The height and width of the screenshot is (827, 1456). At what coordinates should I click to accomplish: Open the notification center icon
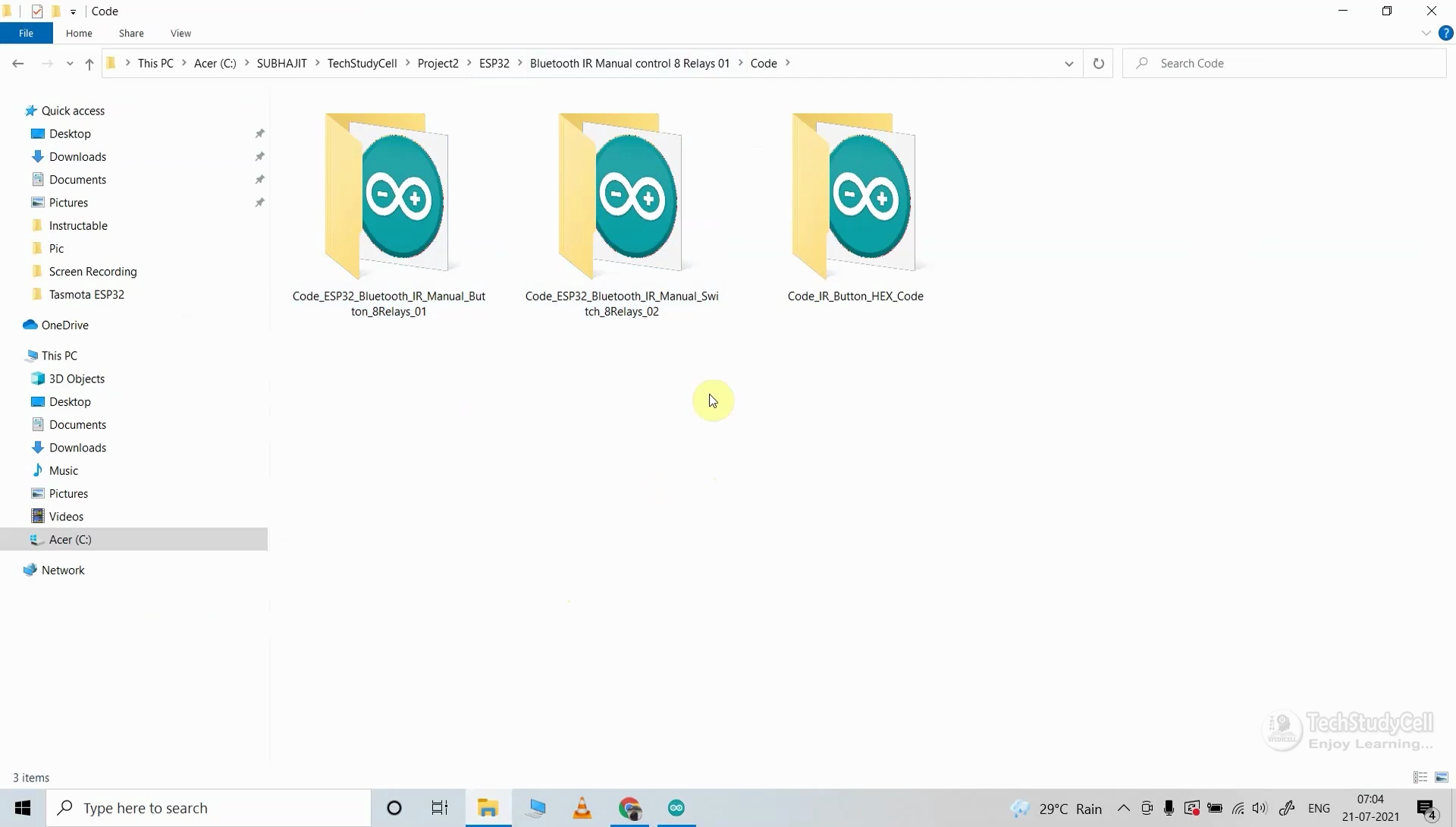click(1426, 809)
